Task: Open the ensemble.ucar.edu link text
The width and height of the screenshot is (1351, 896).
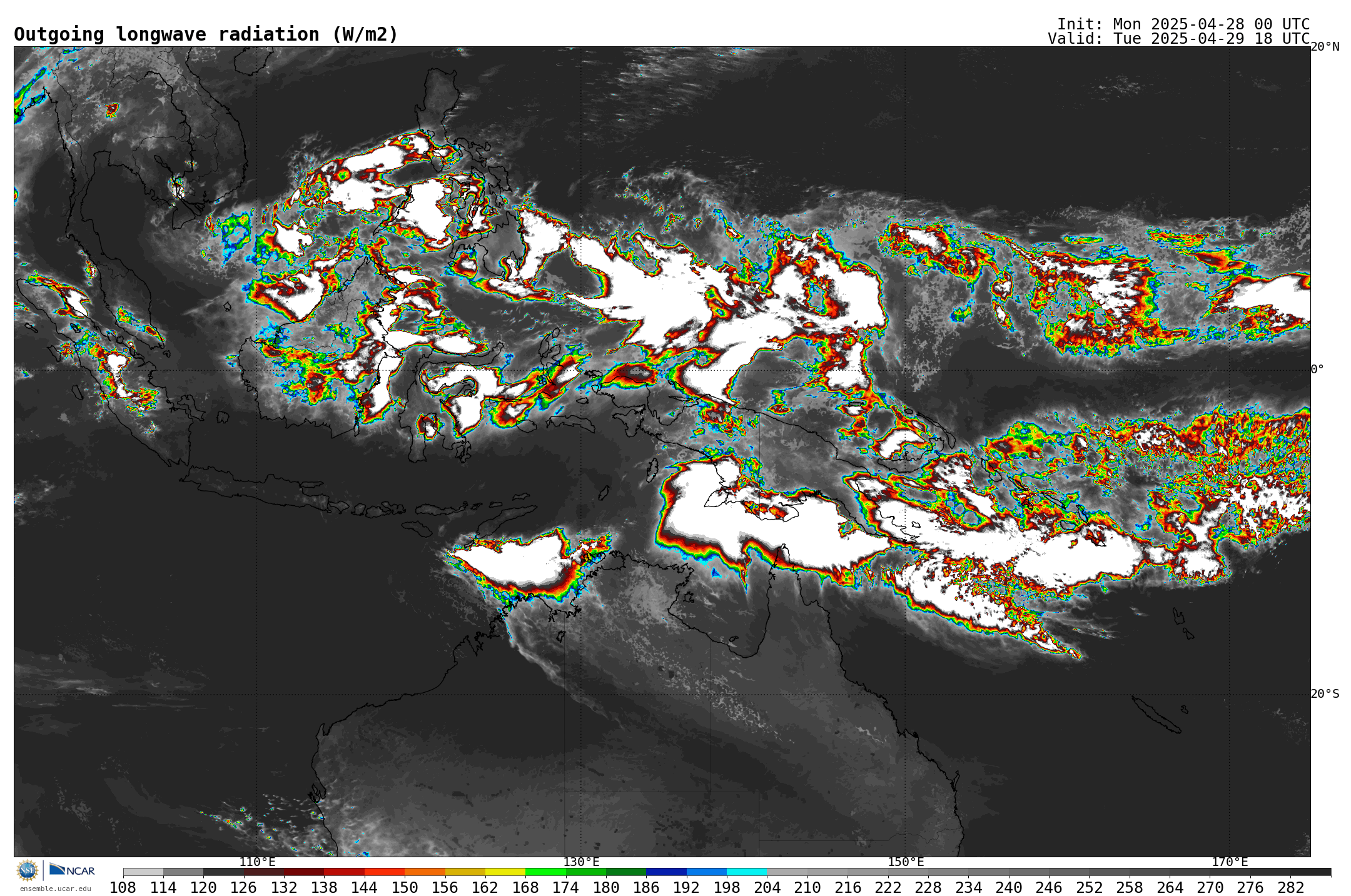Action: click(x=55, y=888)
